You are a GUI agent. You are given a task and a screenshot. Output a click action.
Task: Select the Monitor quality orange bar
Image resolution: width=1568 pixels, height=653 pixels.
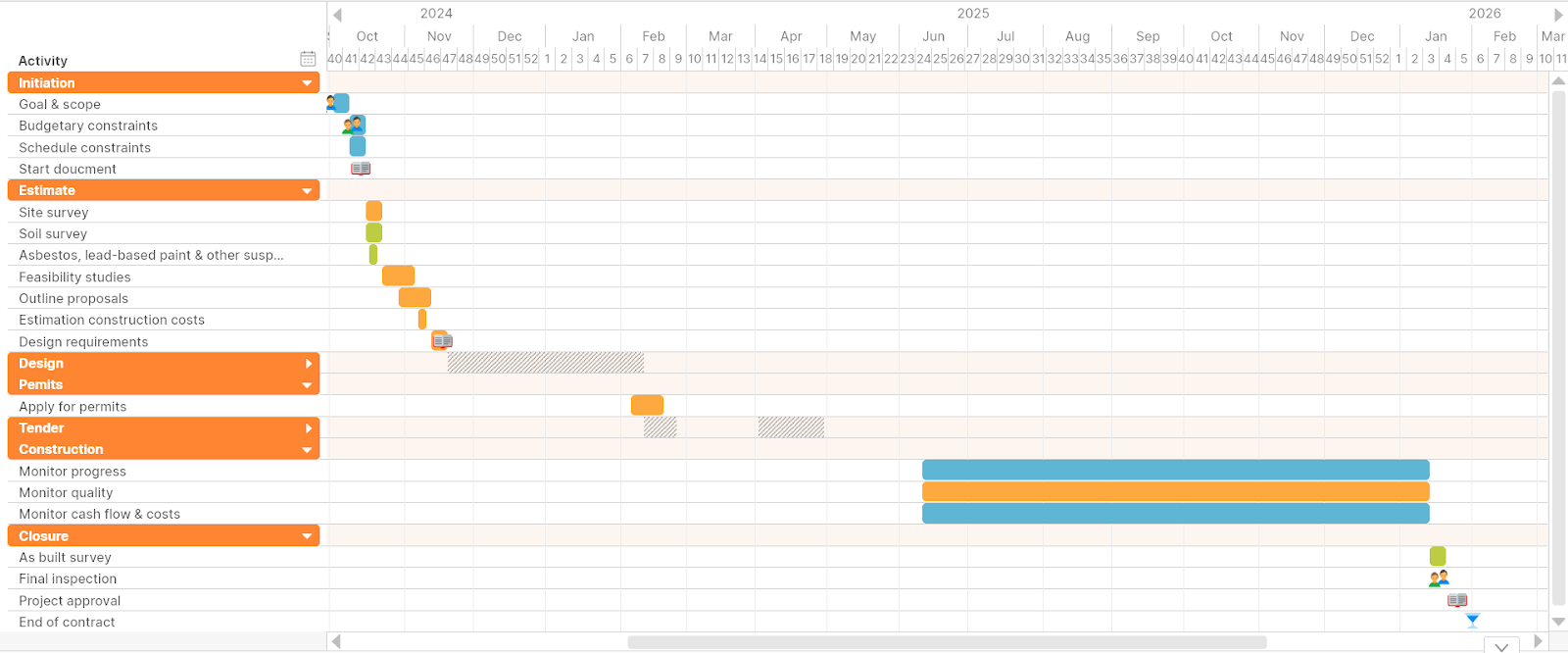(x=1176, y=491)
